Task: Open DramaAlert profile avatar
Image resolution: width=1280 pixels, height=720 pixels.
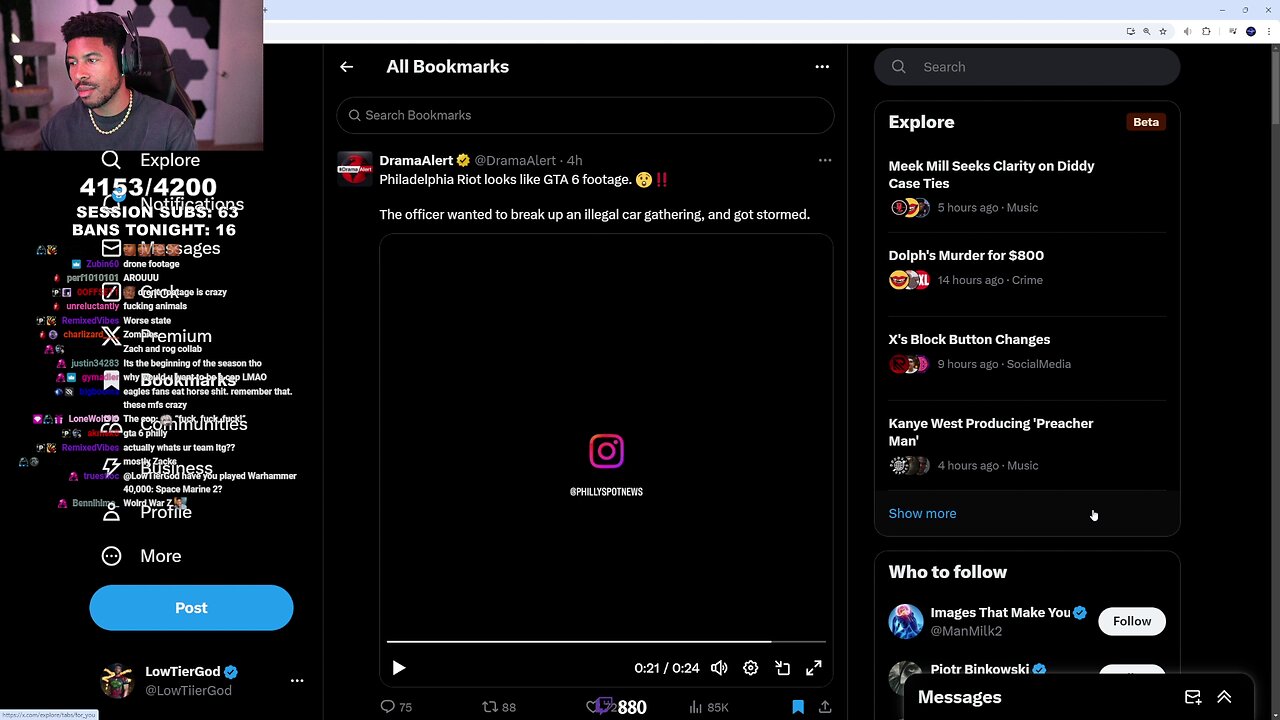Action: coord(355,169)
